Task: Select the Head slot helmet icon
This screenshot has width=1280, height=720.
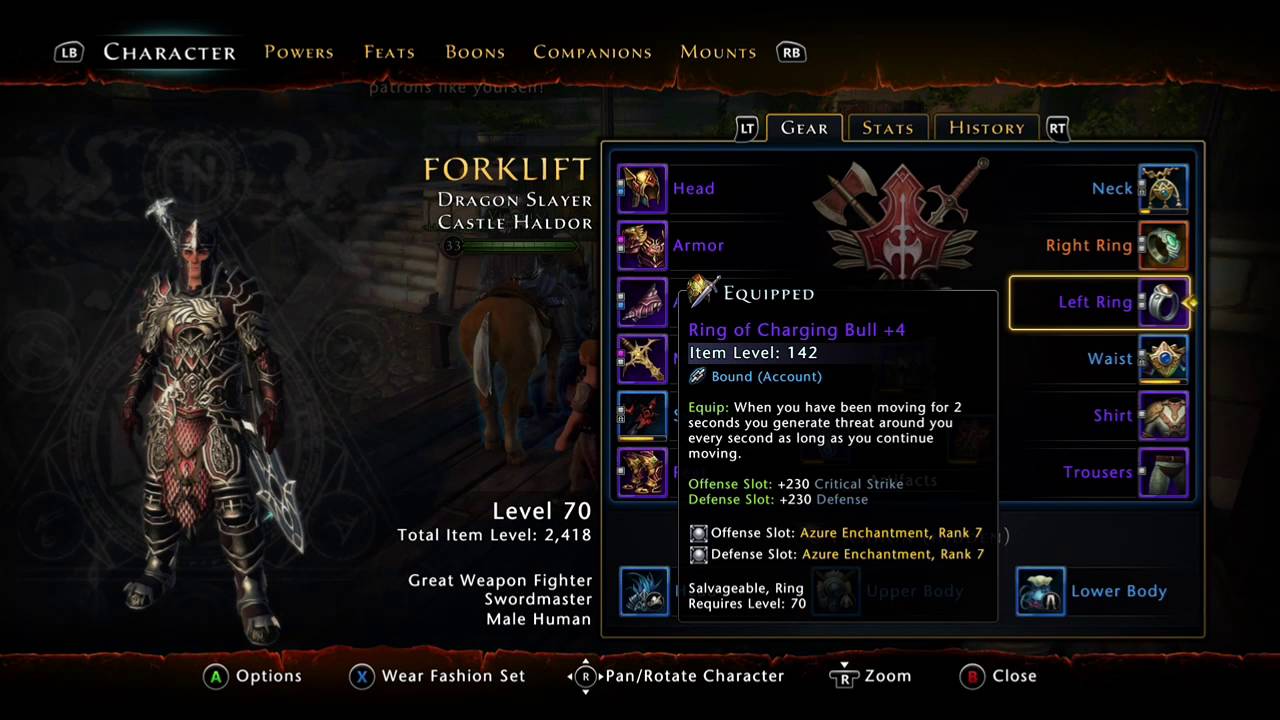Action: [x=642, y=189]
